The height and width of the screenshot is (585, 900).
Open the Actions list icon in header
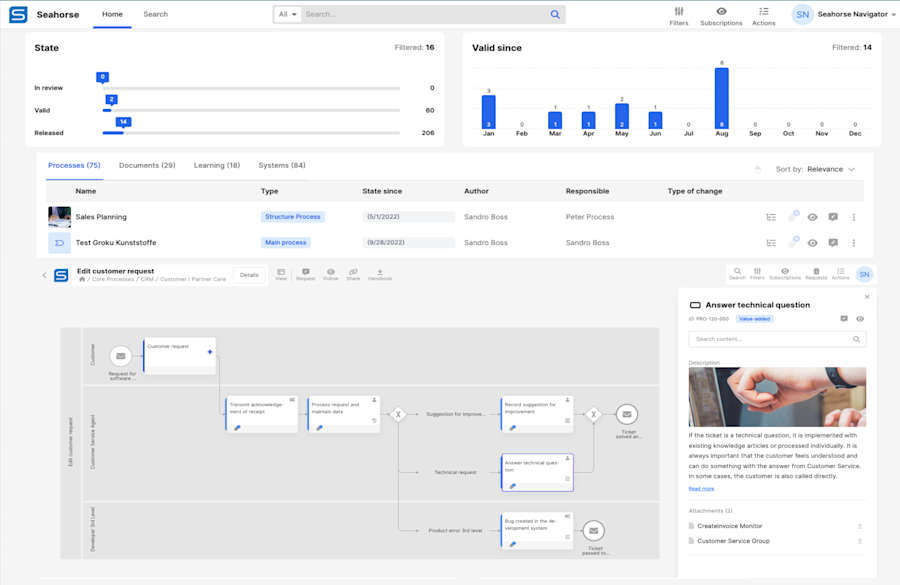point(763,16)
